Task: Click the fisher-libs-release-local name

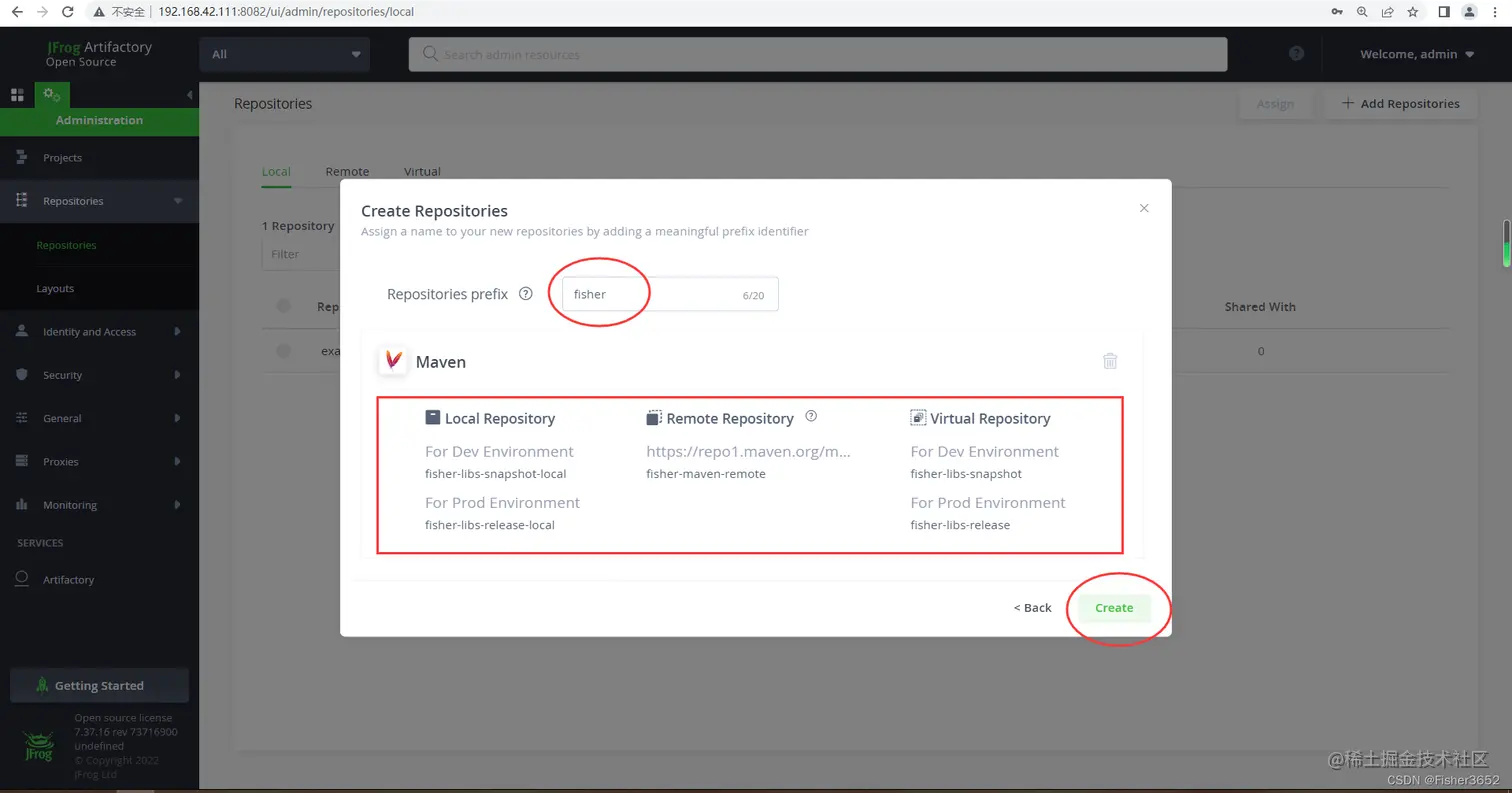Action: 489,525
